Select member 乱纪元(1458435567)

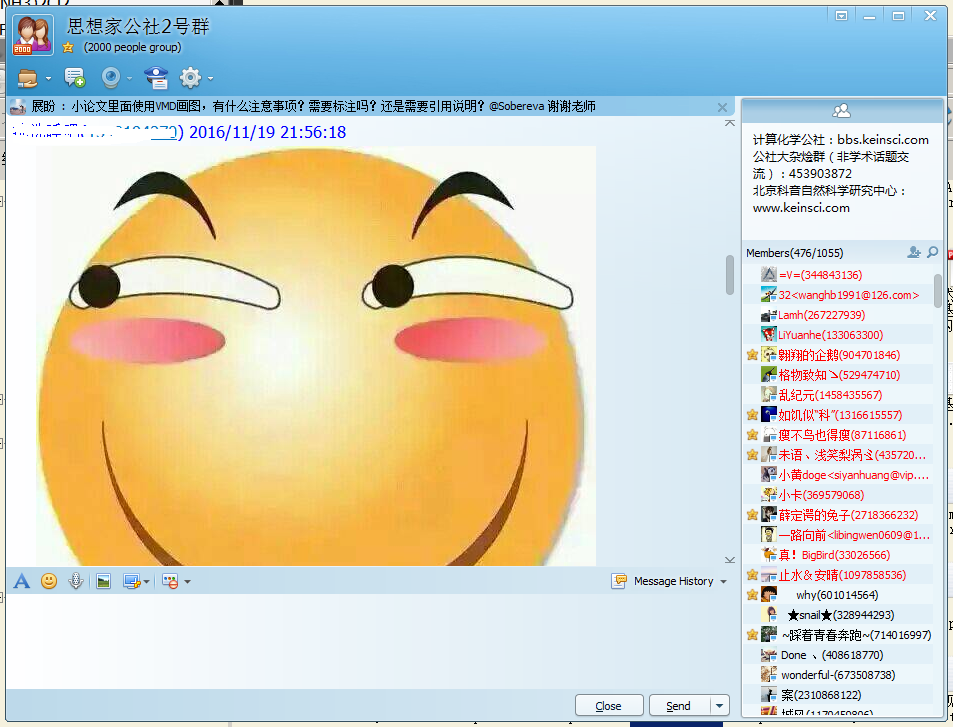click(839, 395)
